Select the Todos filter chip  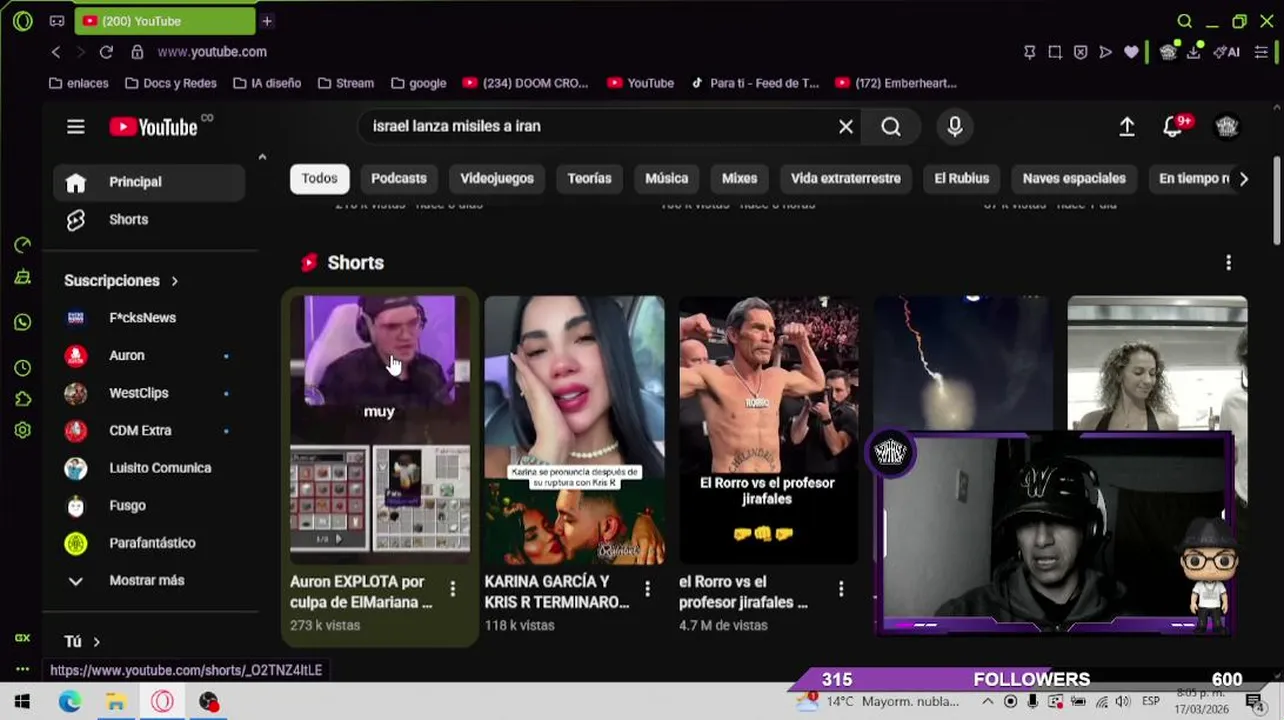pos(319,178)
